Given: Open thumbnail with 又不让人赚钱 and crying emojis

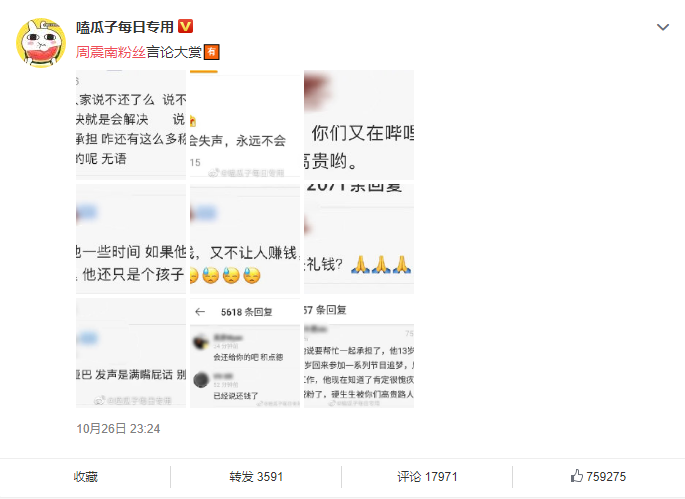Looking at the screenshot, I should point(245,239).
